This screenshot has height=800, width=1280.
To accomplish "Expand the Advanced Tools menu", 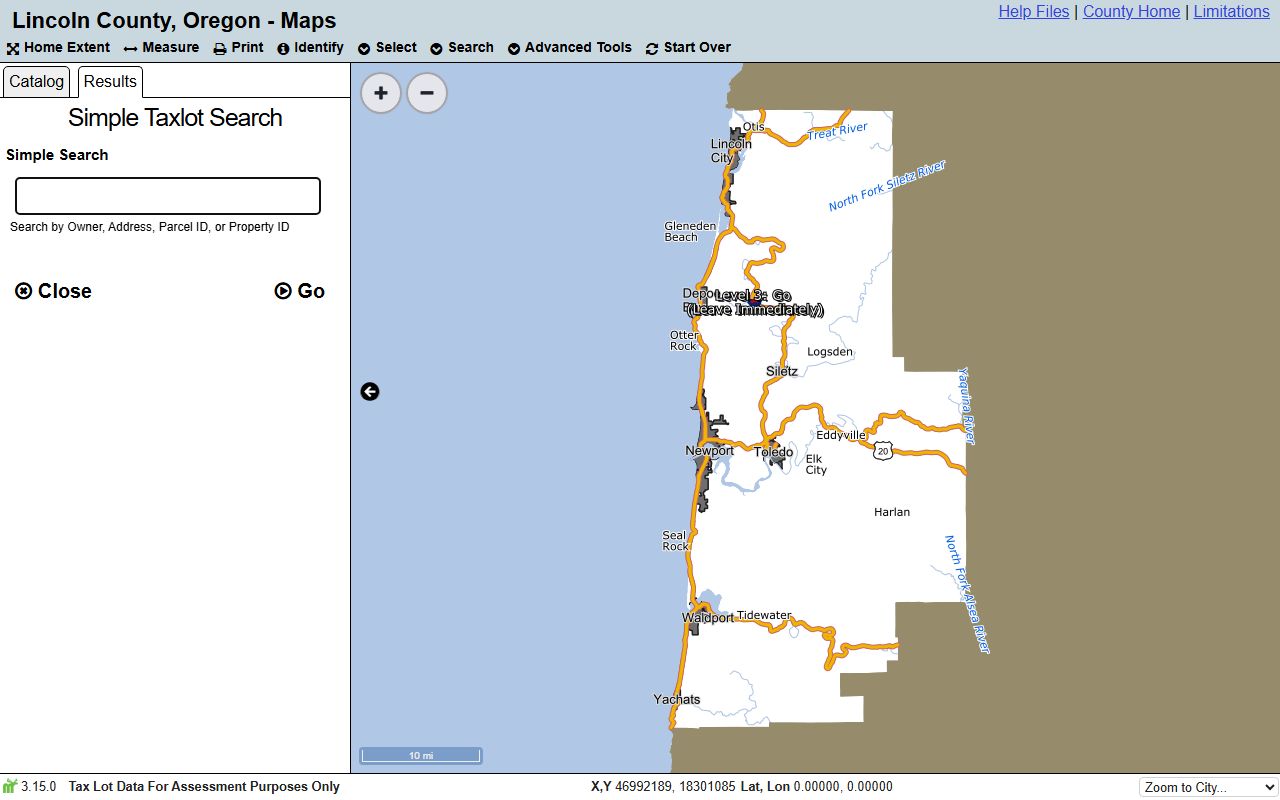I will 569,48.
